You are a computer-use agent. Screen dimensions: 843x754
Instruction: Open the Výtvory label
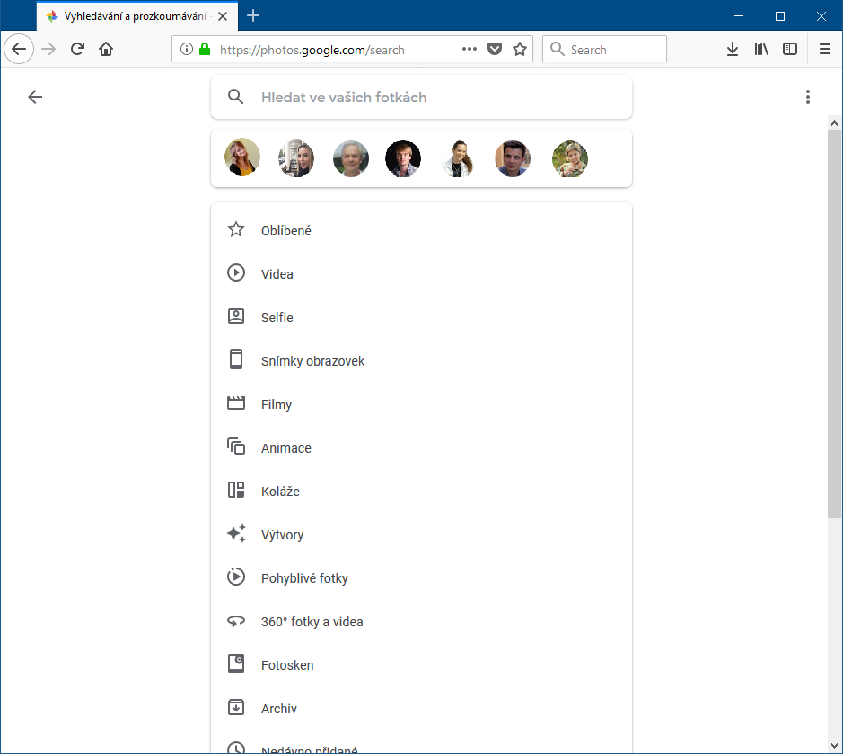(282, 535)
